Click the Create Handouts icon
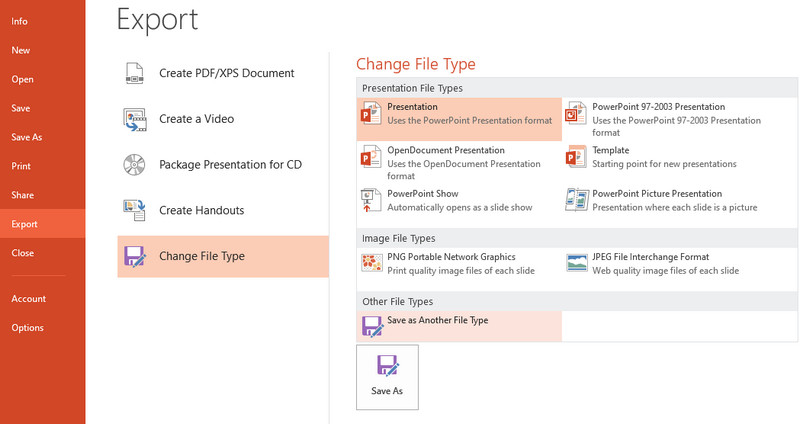The image size is (800, 424). [x=134, y=210]
